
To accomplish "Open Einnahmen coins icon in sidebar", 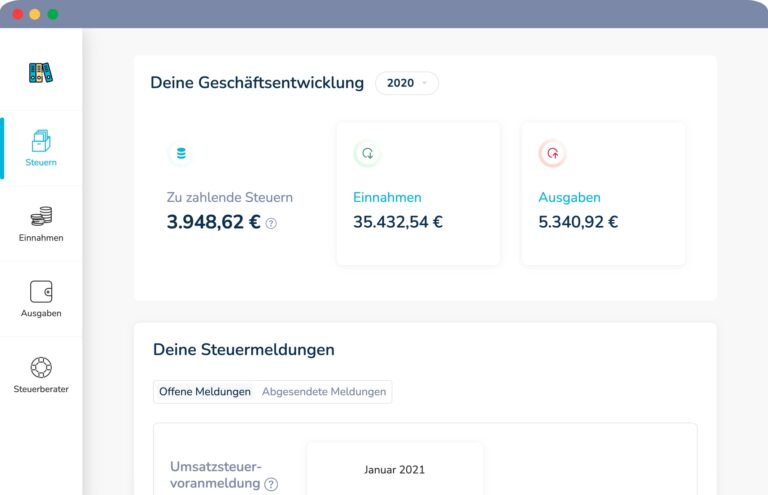I will (x=41, y=216).
